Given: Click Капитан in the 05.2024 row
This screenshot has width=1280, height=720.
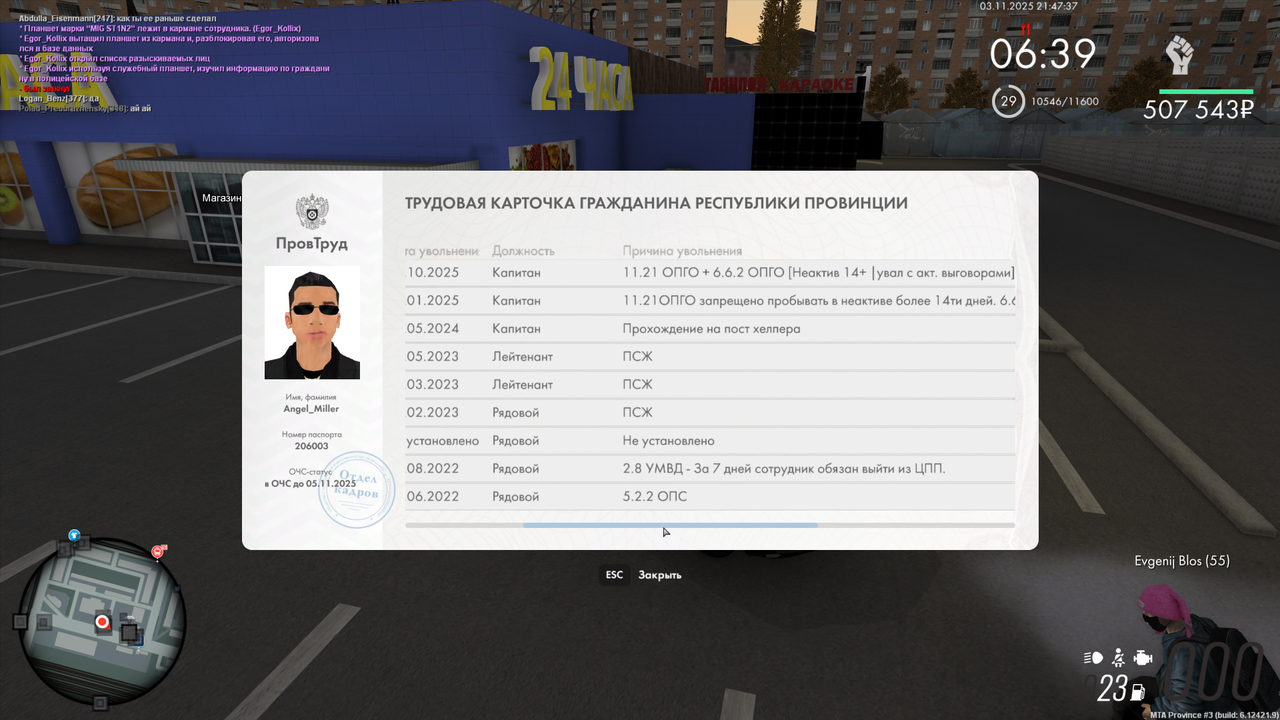Looking at the screenshot, I should coord(516,329).
